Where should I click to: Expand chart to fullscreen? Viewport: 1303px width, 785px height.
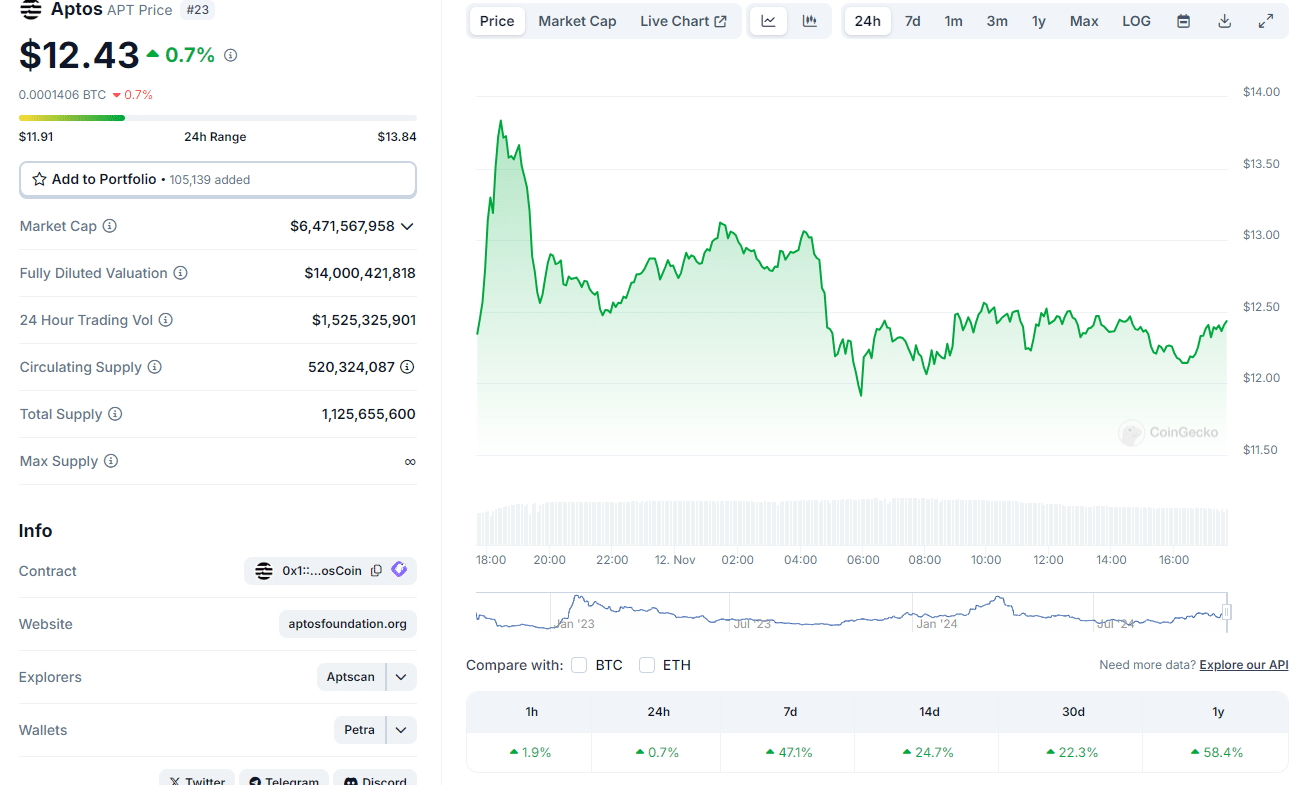pos(1266,21)
